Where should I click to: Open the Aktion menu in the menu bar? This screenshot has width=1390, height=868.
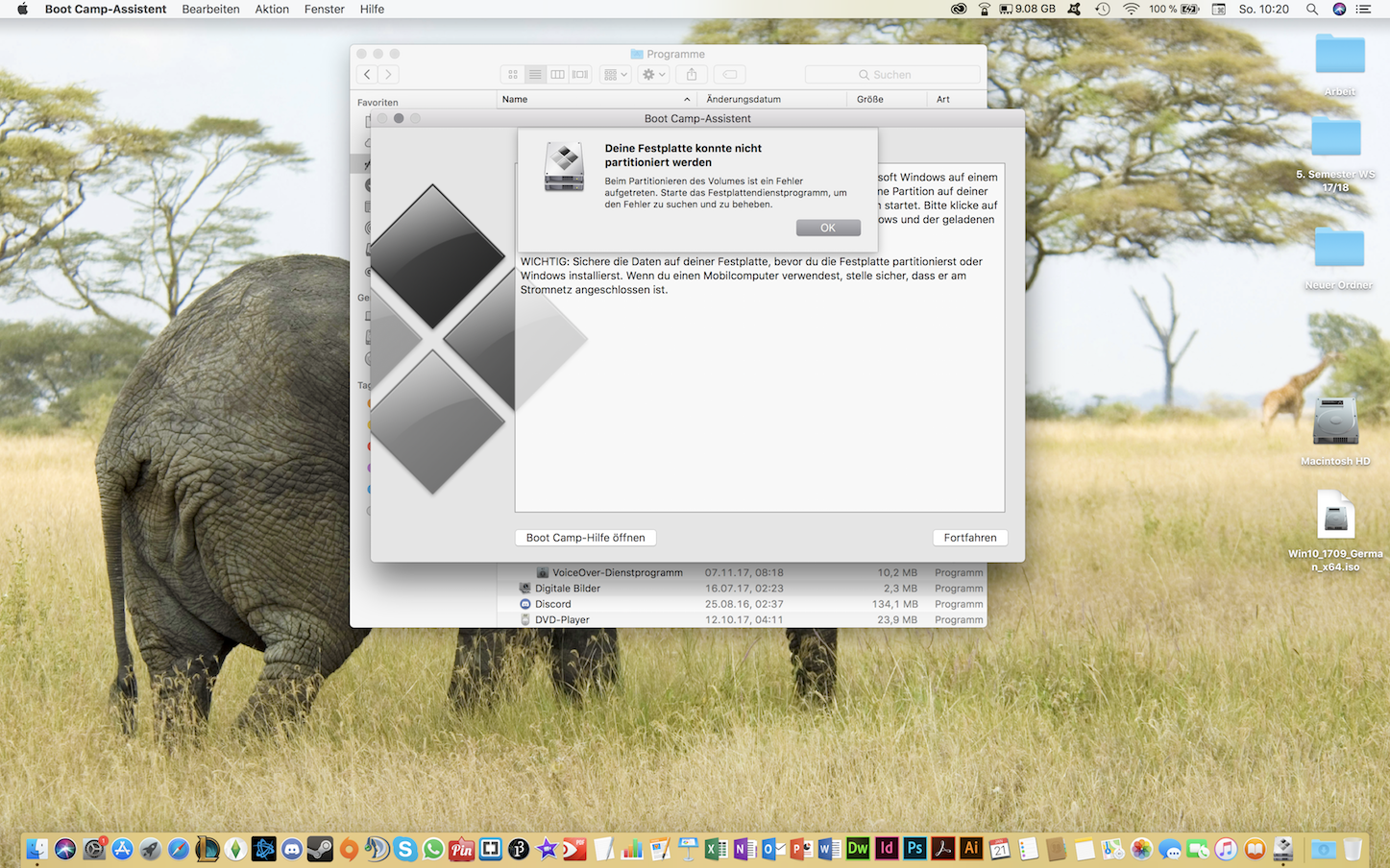(x=272, y=9)
